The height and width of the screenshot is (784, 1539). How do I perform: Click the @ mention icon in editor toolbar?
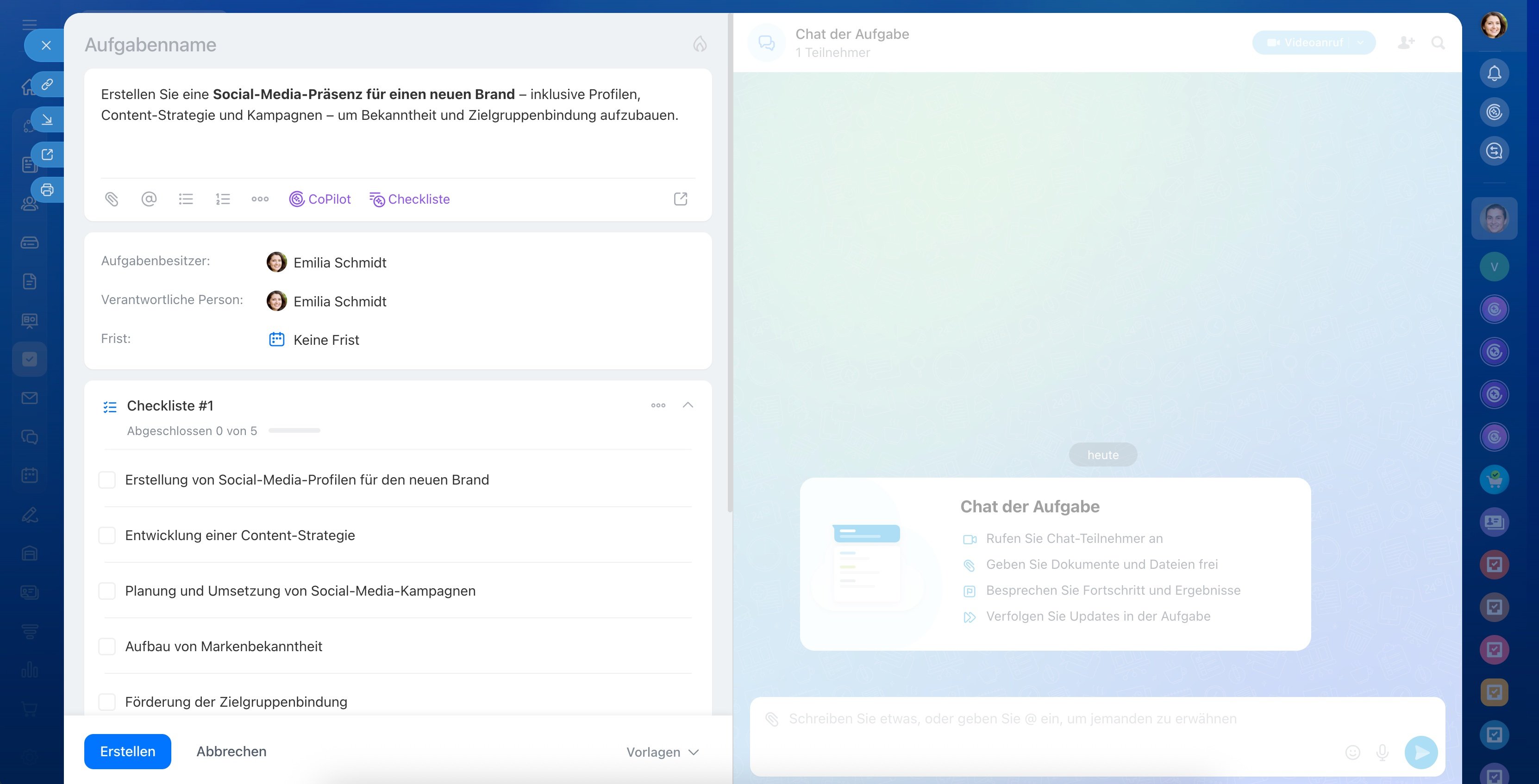tap(149, 199)
